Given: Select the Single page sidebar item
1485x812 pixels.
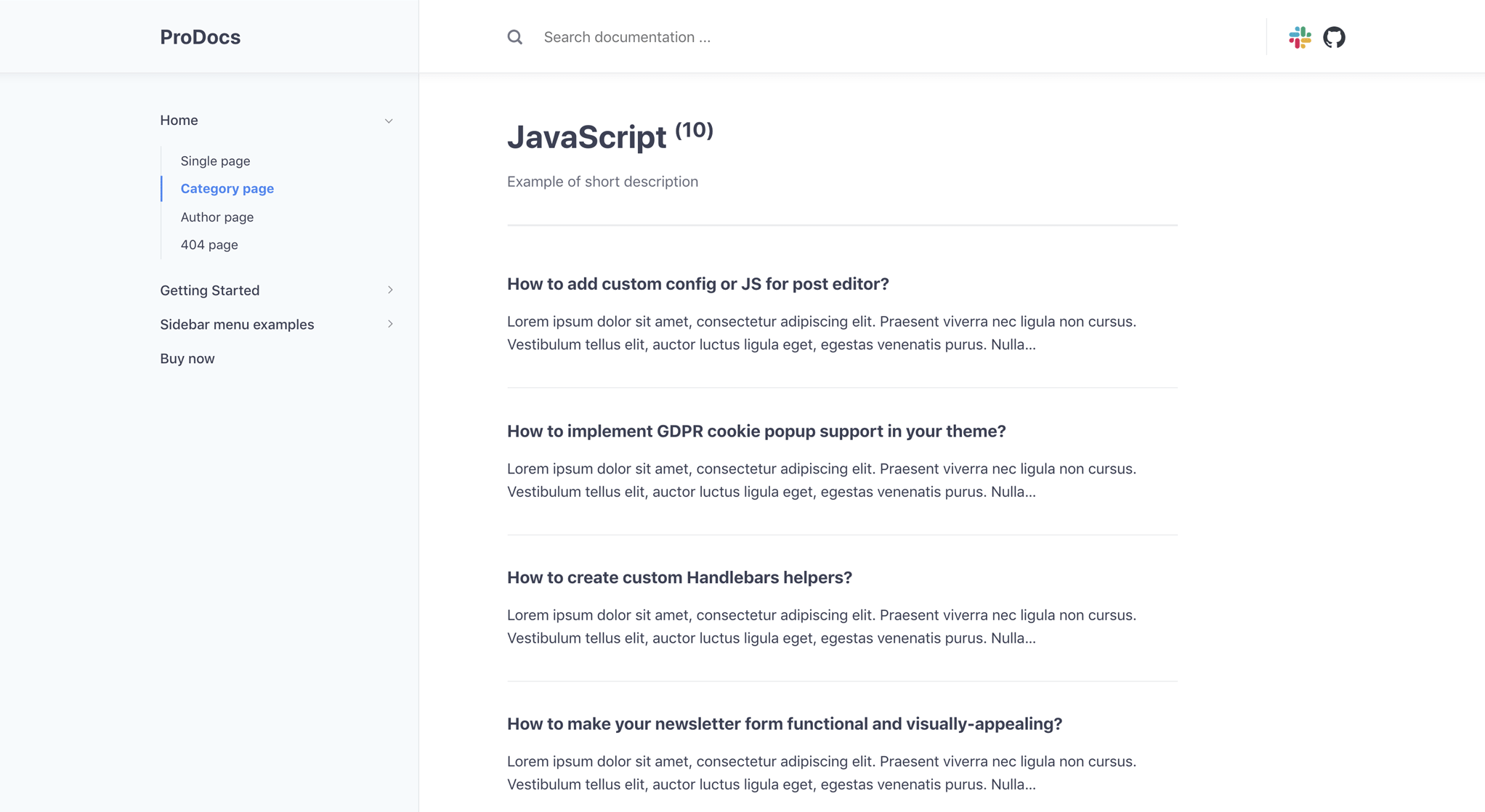Looking at the screenshot, I should 214,161.
